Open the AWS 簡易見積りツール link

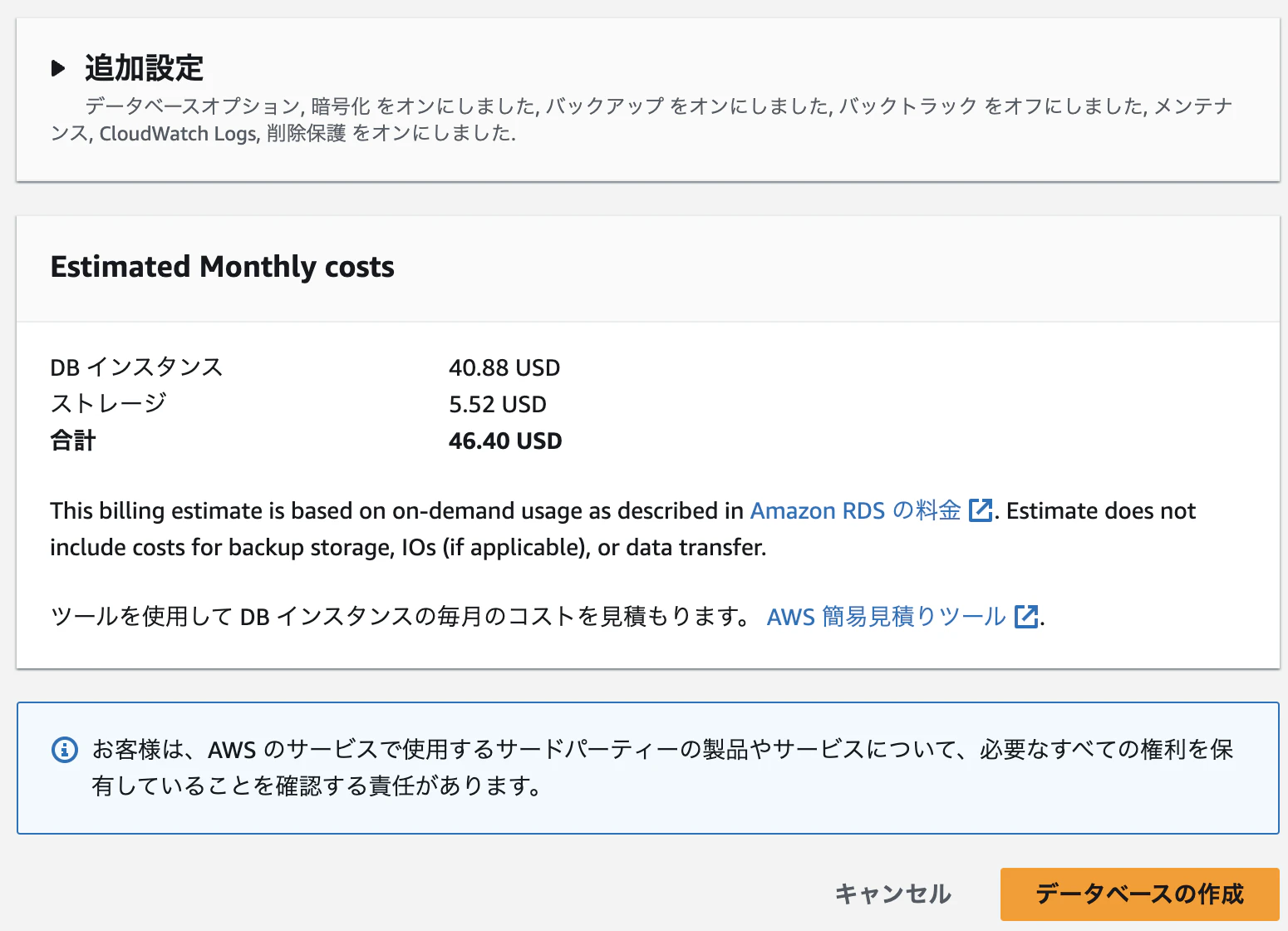click(886, 617)
